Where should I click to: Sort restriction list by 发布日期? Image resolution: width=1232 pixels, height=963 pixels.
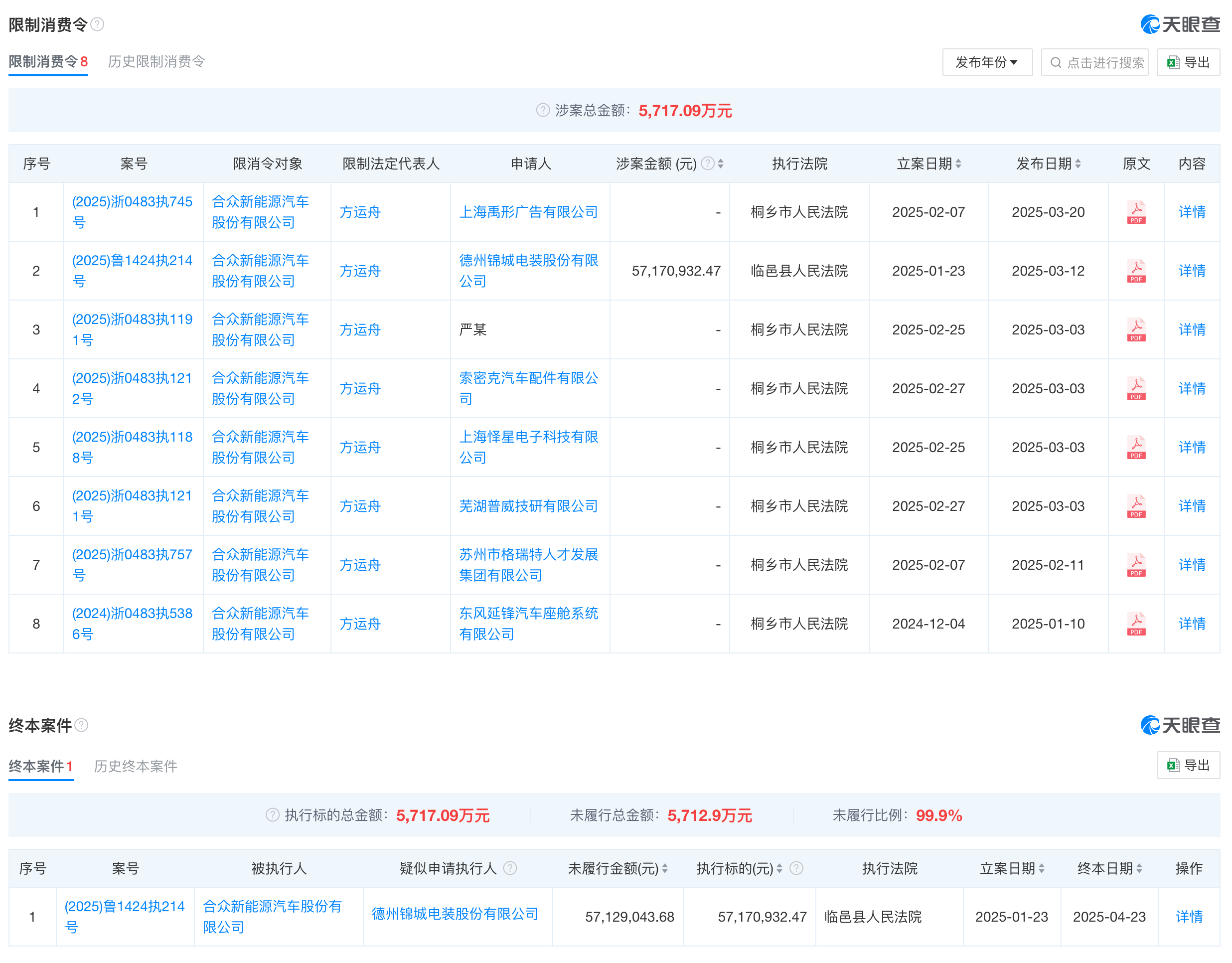1078,163
